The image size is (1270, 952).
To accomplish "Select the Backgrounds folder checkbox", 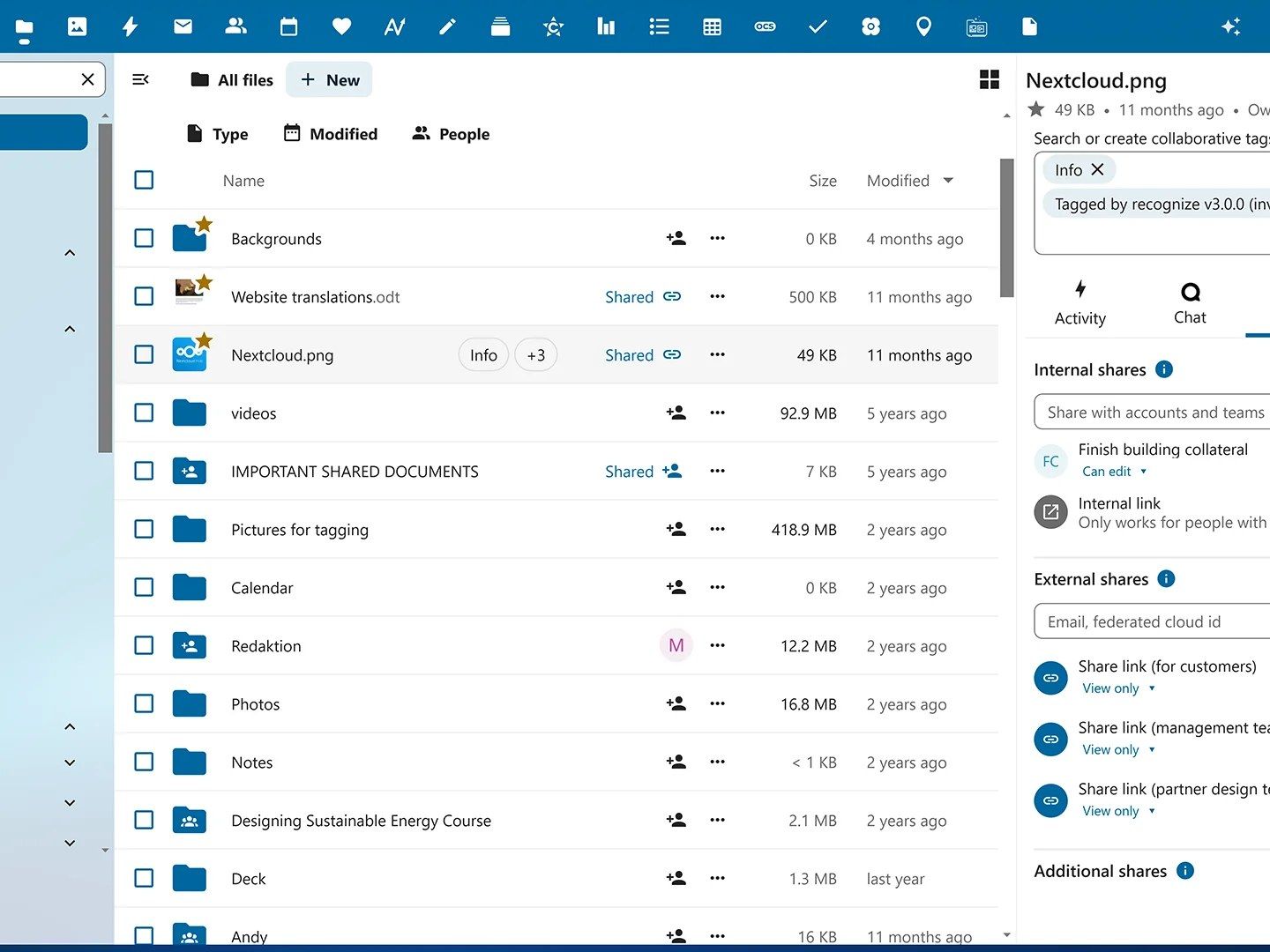I will (144, 238).
